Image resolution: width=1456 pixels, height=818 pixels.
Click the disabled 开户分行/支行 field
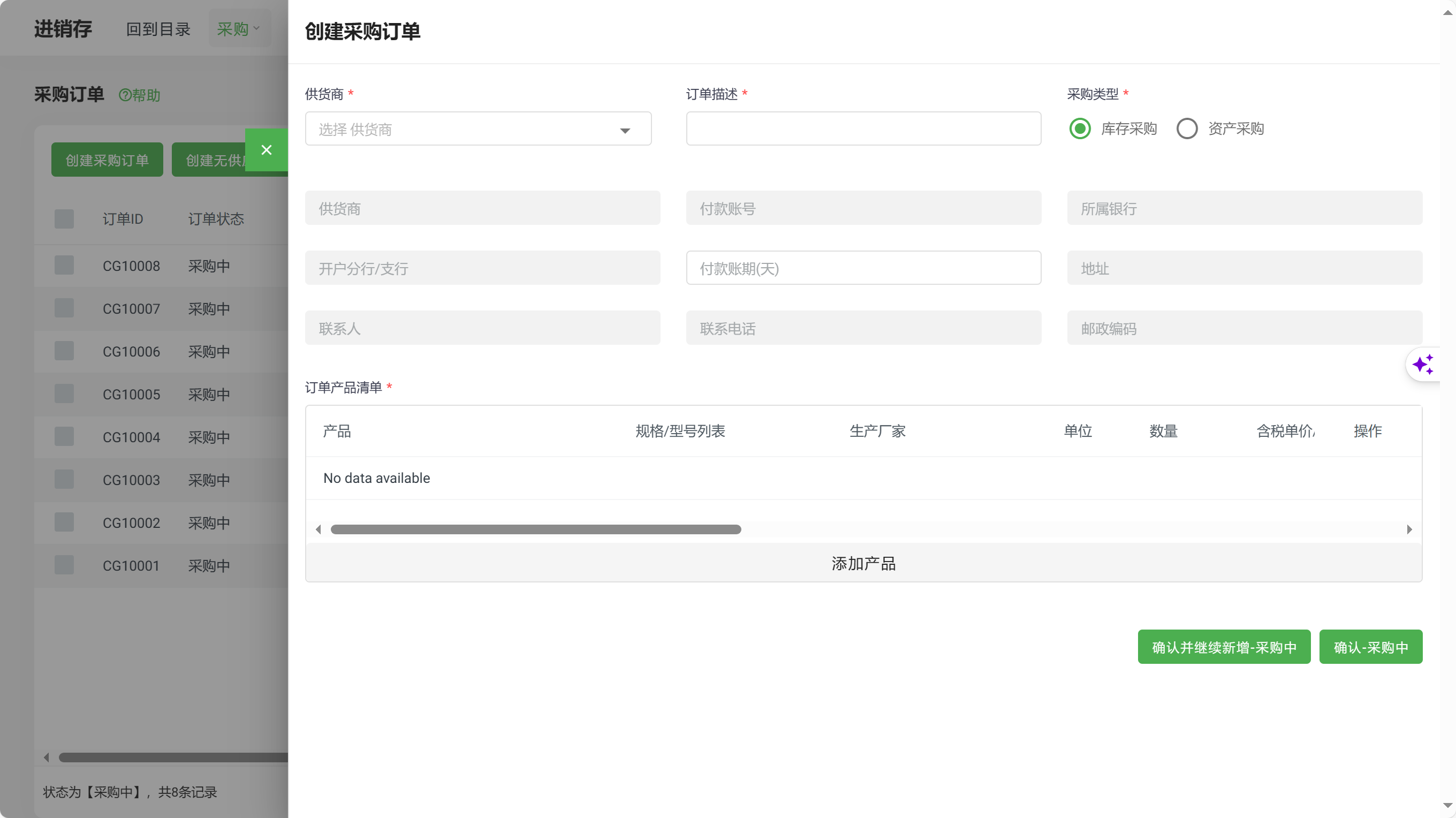tap(482, 267)
